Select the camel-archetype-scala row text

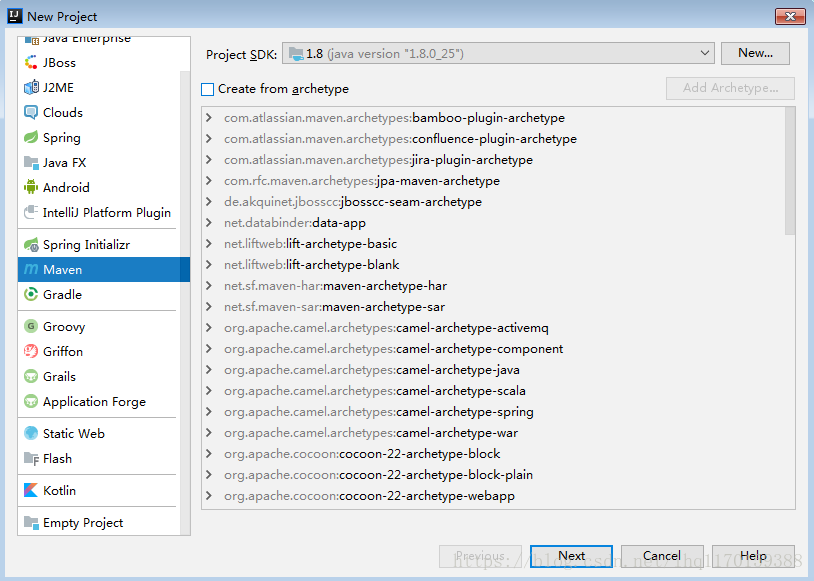pos(375,391)
